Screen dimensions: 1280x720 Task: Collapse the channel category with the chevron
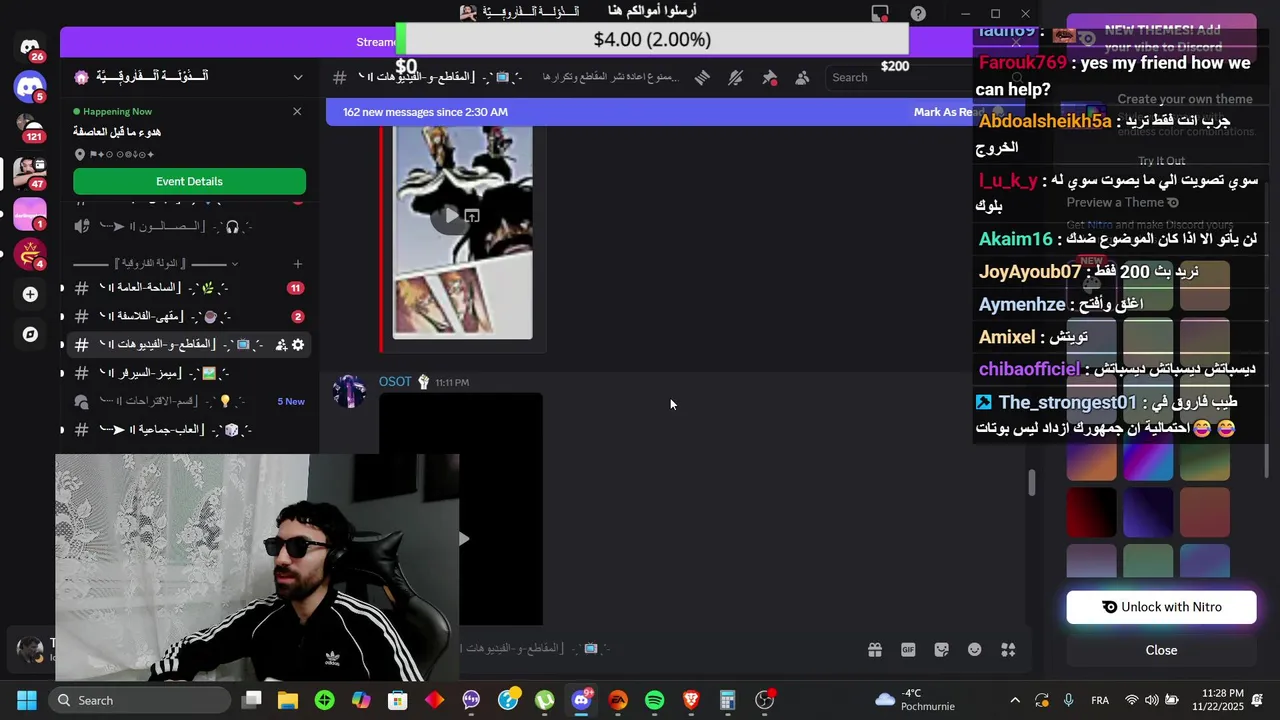click(x=234, y=264)
